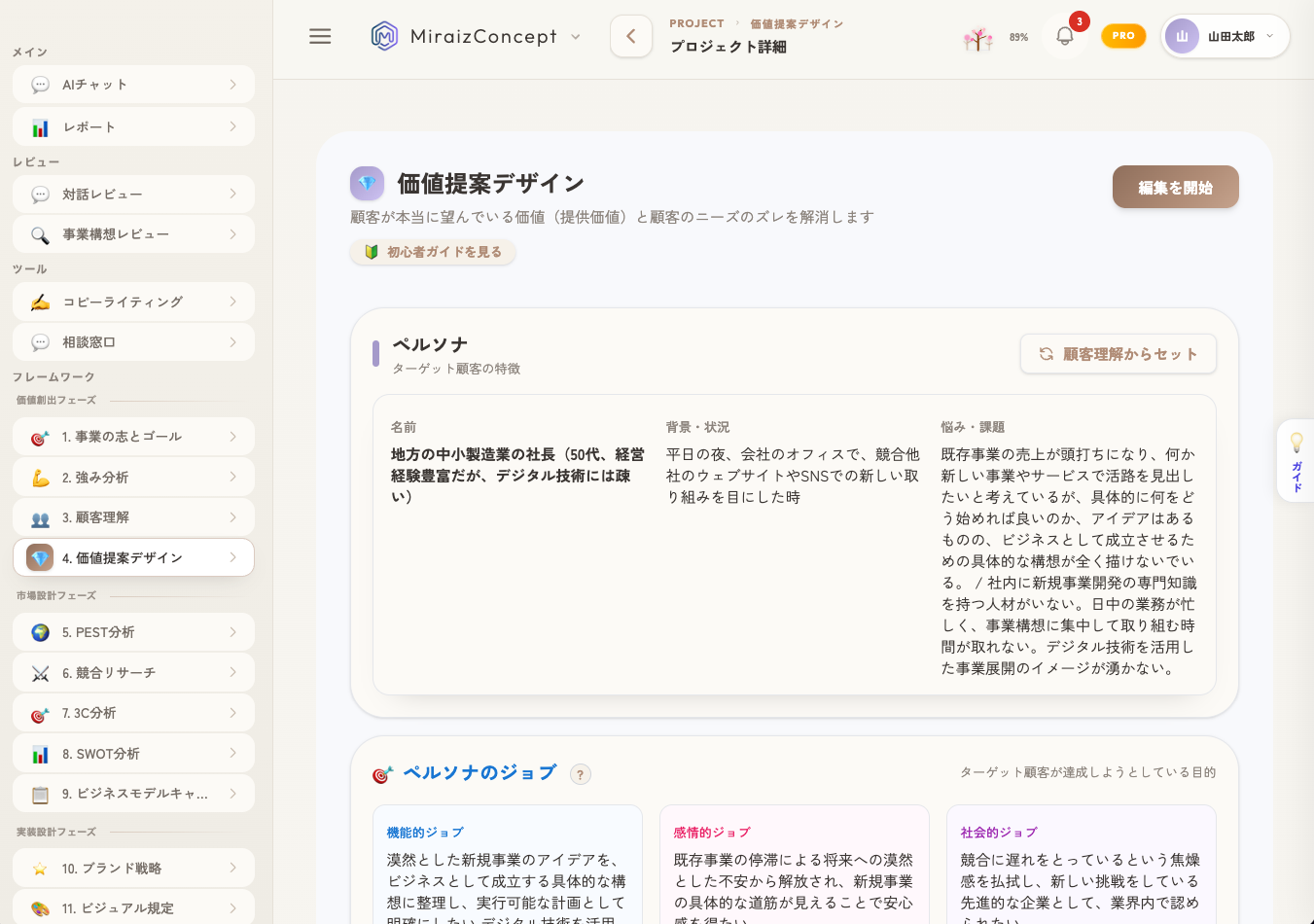Open the help tooltip beside ペルソナのジョブ
The height and width of the screenshot is (924, 1314).
click(581, 773)
